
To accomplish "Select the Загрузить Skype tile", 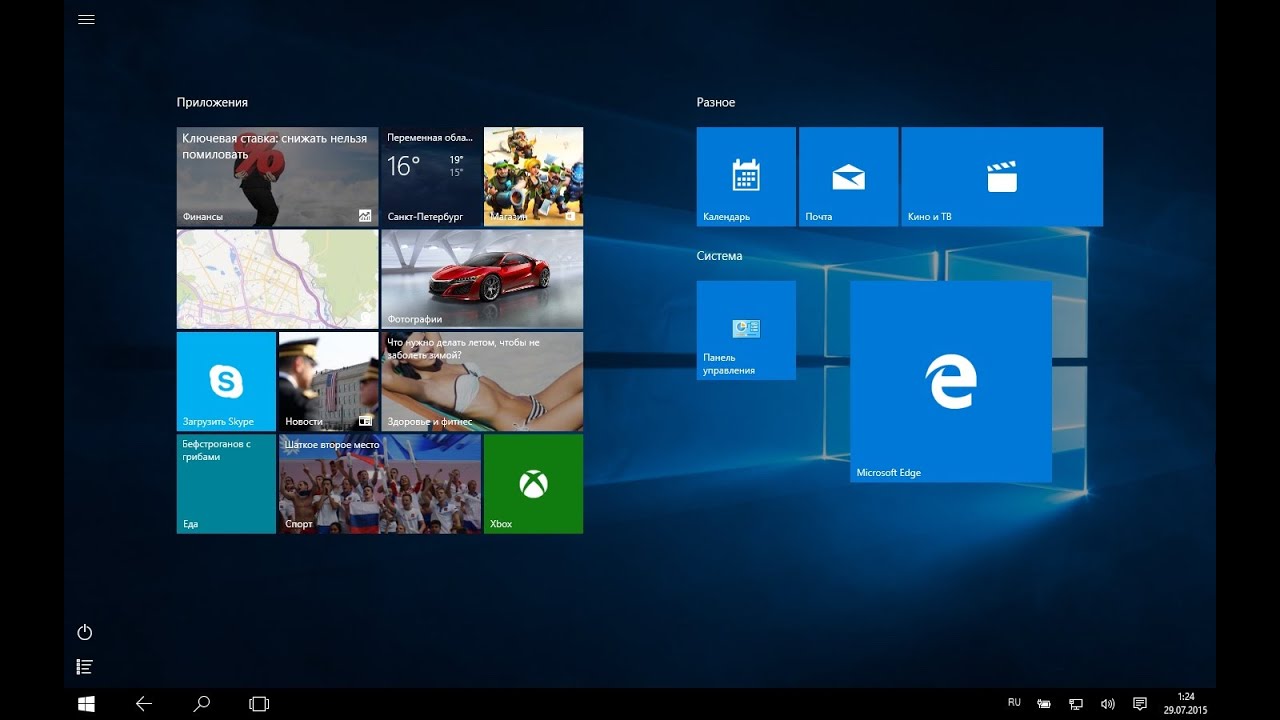I will pos(225,381).
